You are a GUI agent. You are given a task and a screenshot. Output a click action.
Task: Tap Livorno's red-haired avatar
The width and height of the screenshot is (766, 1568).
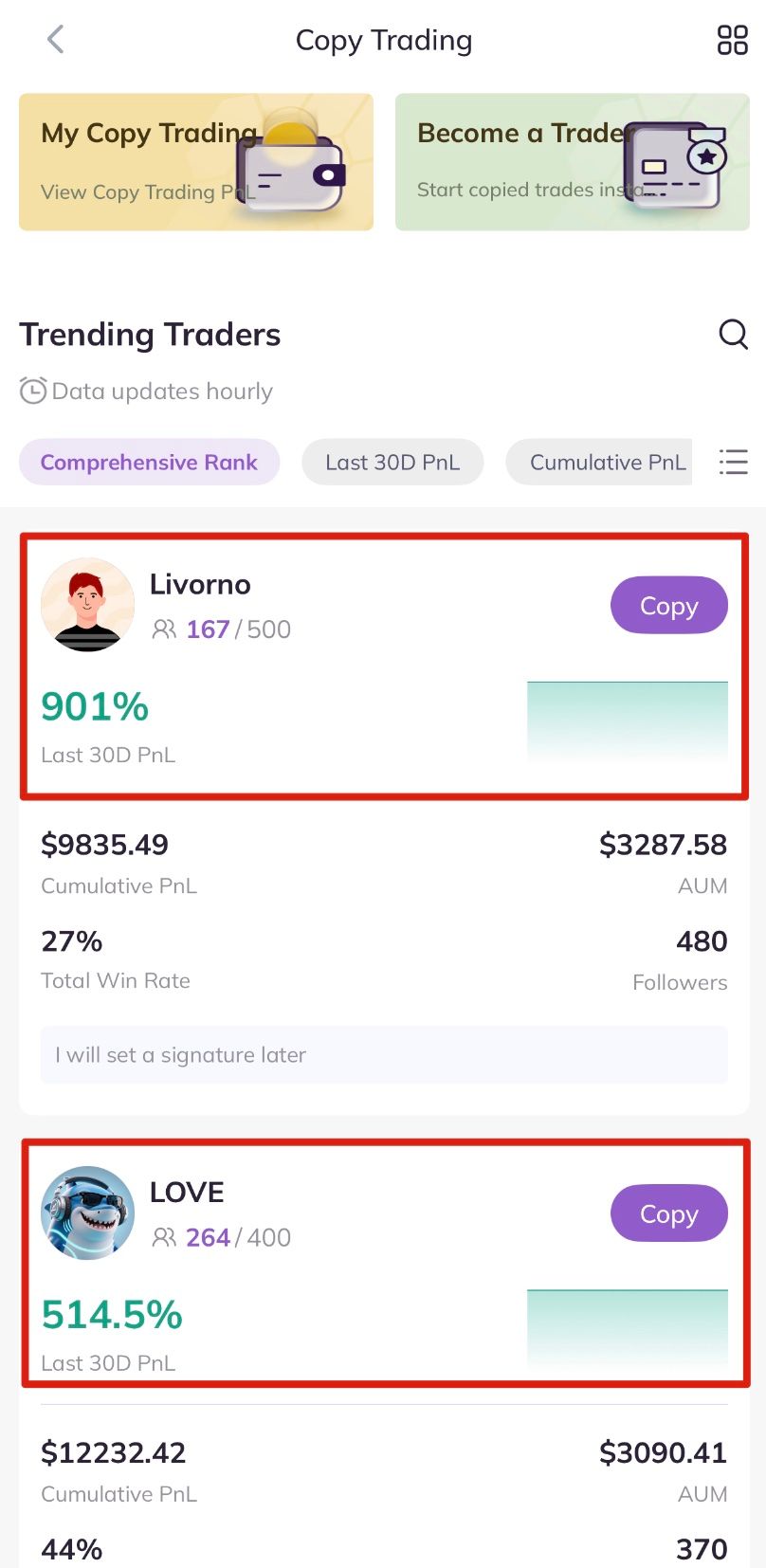coord(88,605)
